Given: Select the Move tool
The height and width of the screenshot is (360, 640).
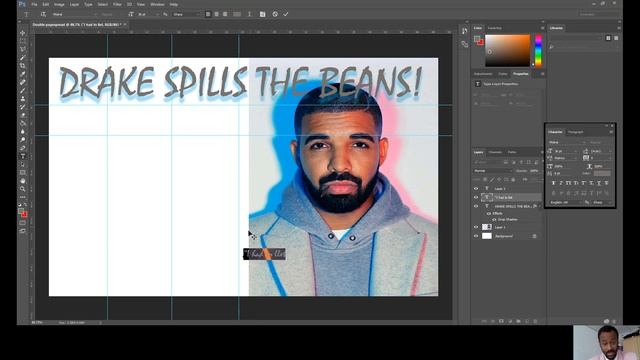Looking at the screenshot, I should (x=22, y=33).
